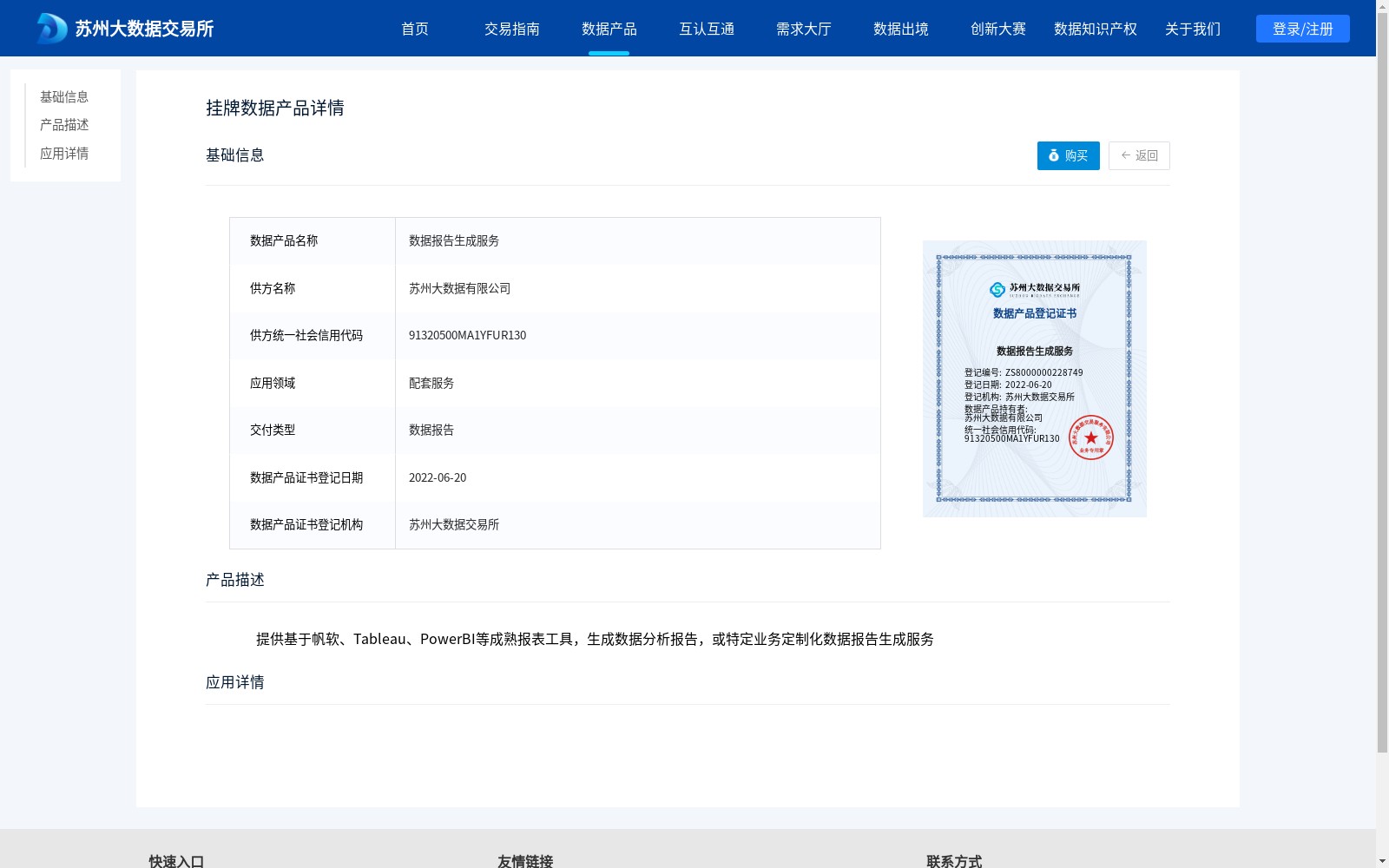The width and height of the screenshot is (1389, 868).
Task: Navigate to 需求大厅
Action: point(804,29)
